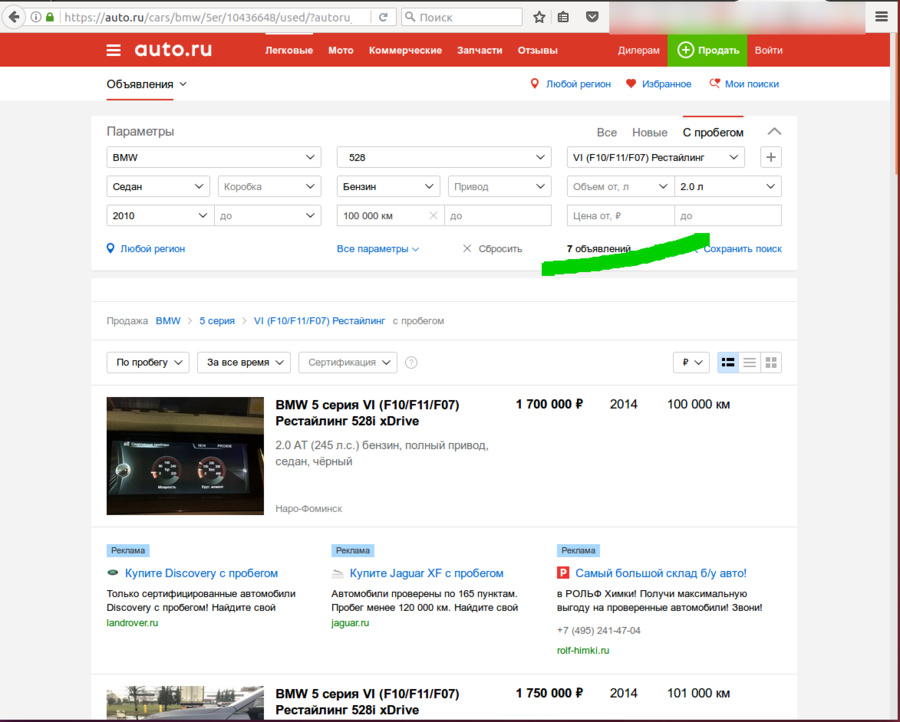Open the Firefox hamburger menu
Viewport: 900px width, 722px height.
882,17
